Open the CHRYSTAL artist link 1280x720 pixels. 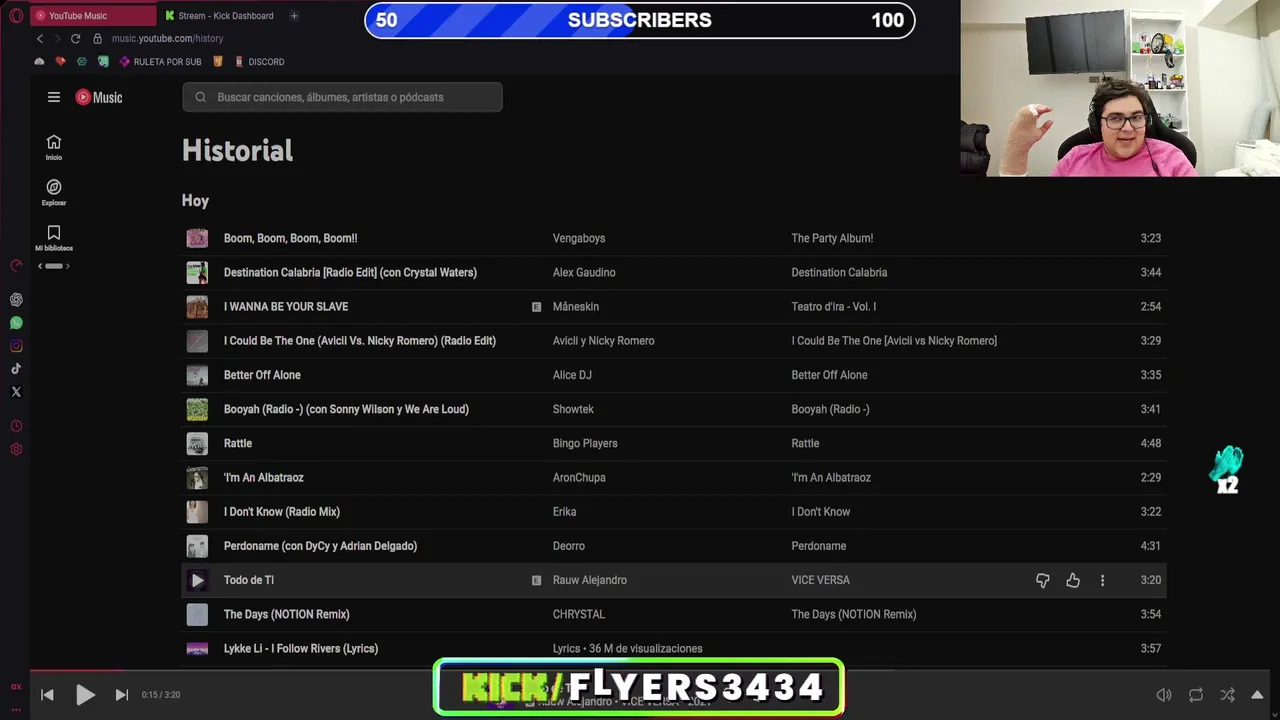(579, 614)
